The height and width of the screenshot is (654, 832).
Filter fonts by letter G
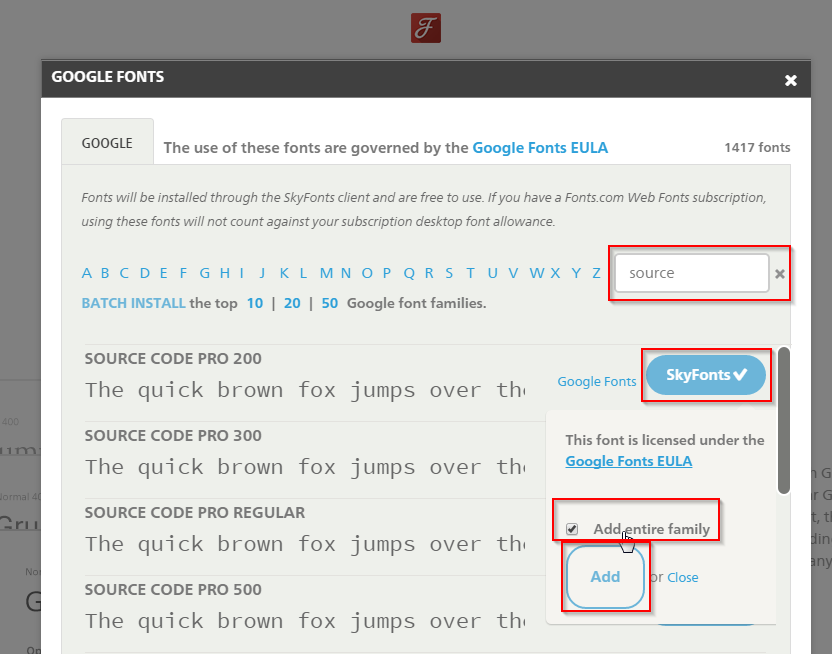(x=205, y=273)
